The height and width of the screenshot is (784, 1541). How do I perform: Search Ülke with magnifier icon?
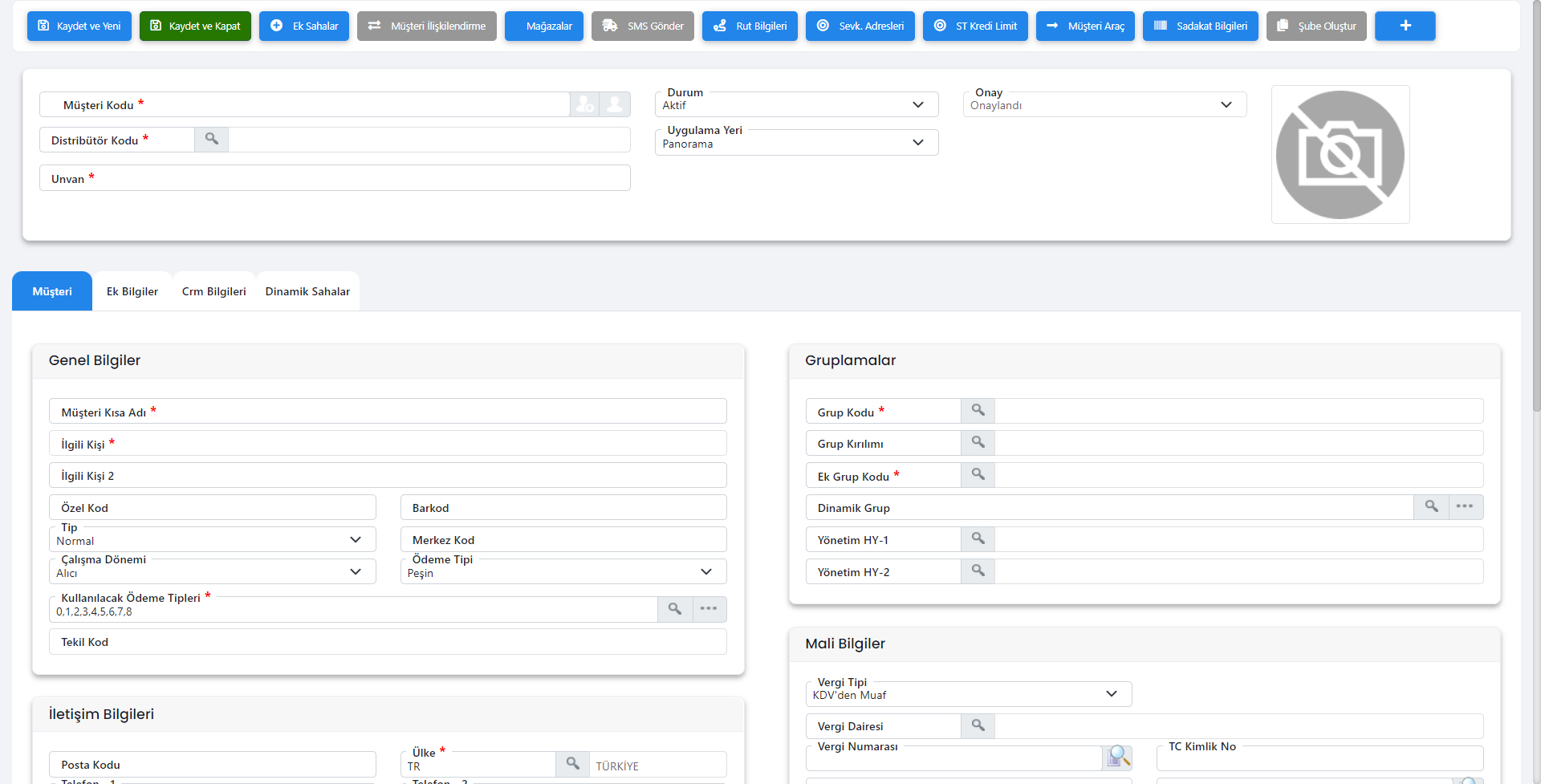[573, 763]
